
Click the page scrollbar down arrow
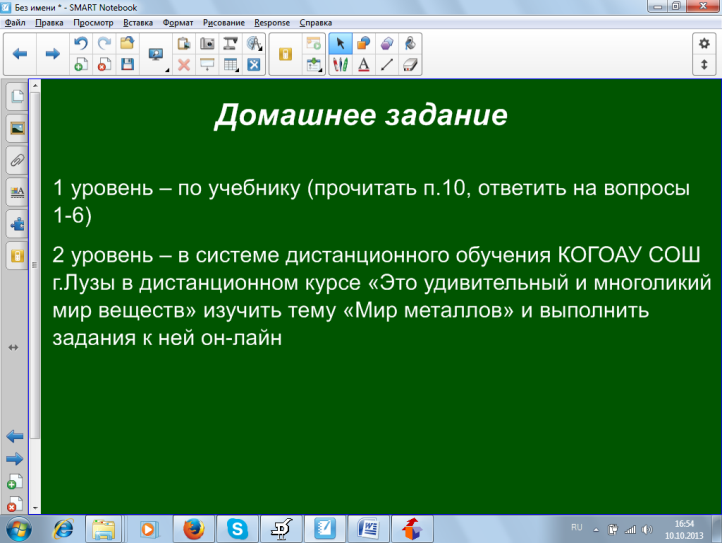(35, 509)
